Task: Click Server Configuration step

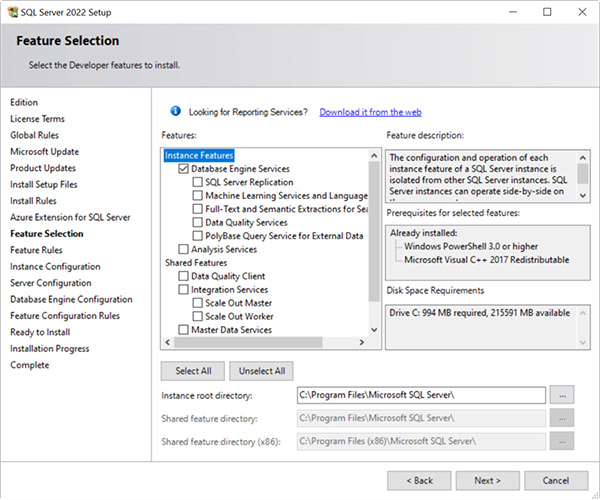Action: (51, 283)
